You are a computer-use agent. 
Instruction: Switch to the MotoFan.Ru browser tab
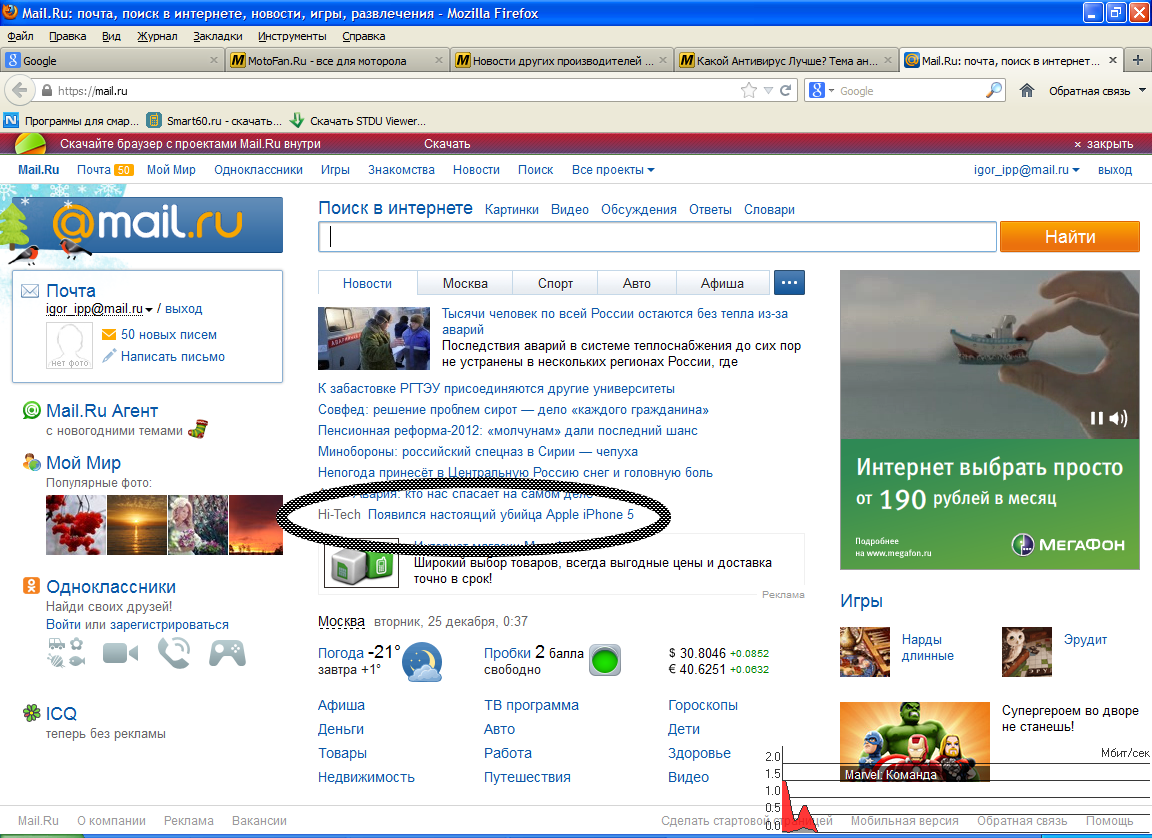(x=336, y=60)
